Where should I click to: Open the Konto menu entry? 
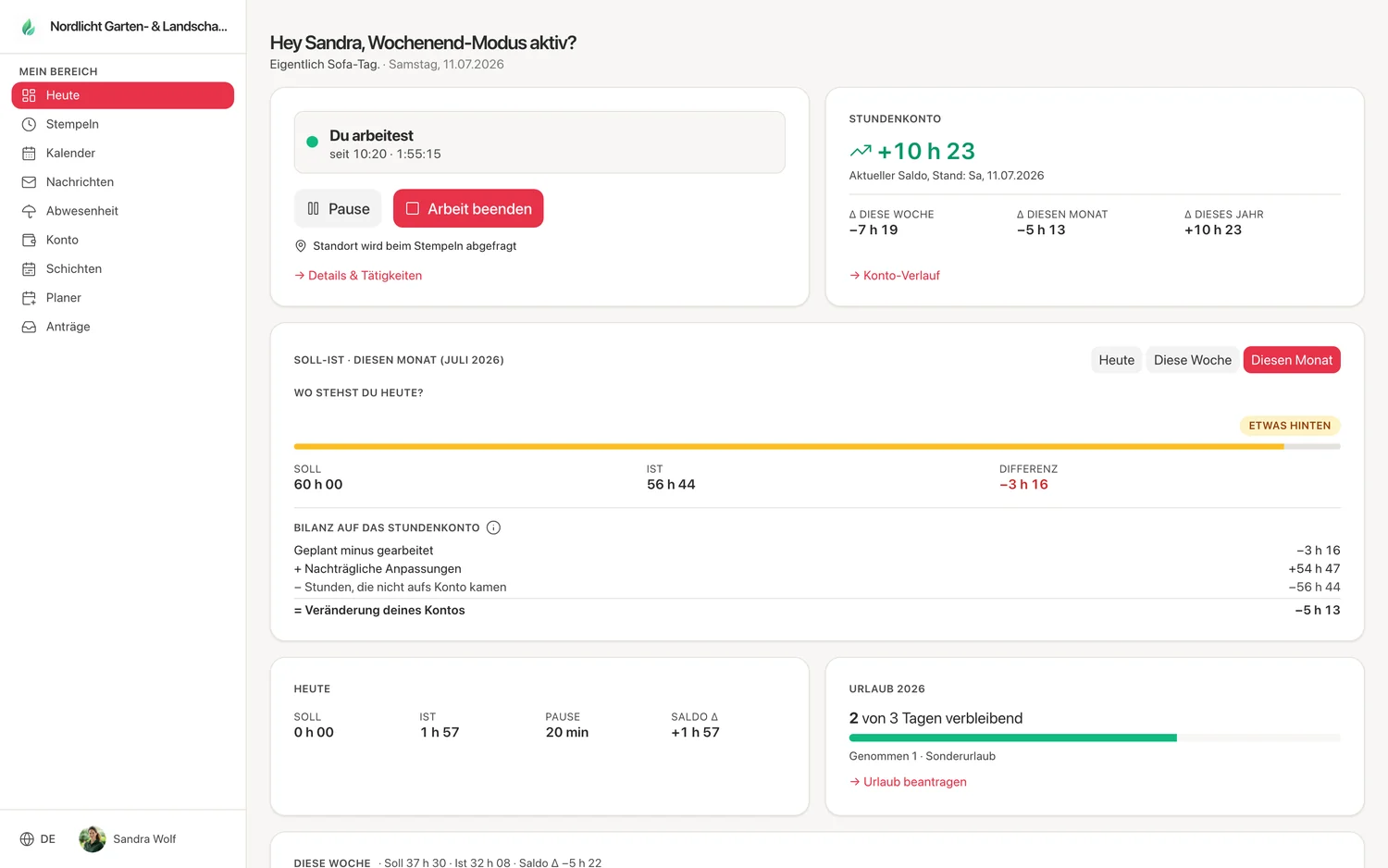click(122, 240)
